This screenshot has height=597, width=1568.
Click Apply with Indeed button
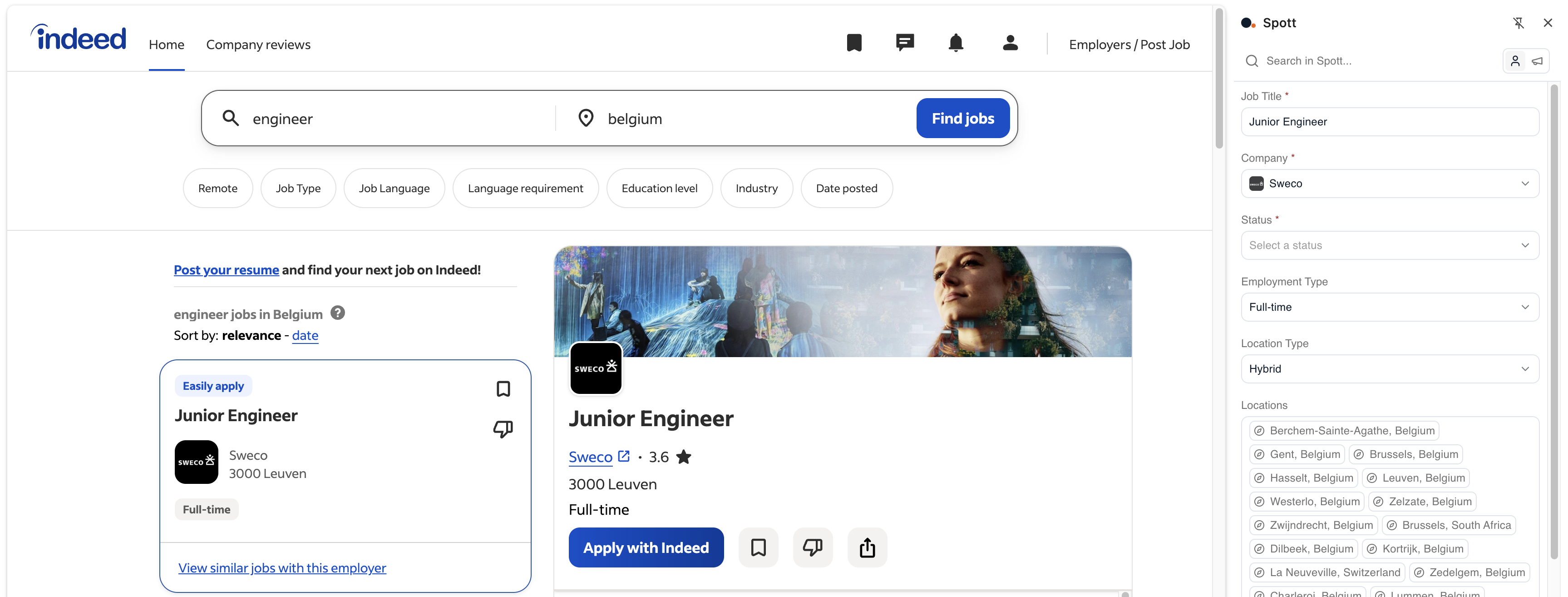646,547
